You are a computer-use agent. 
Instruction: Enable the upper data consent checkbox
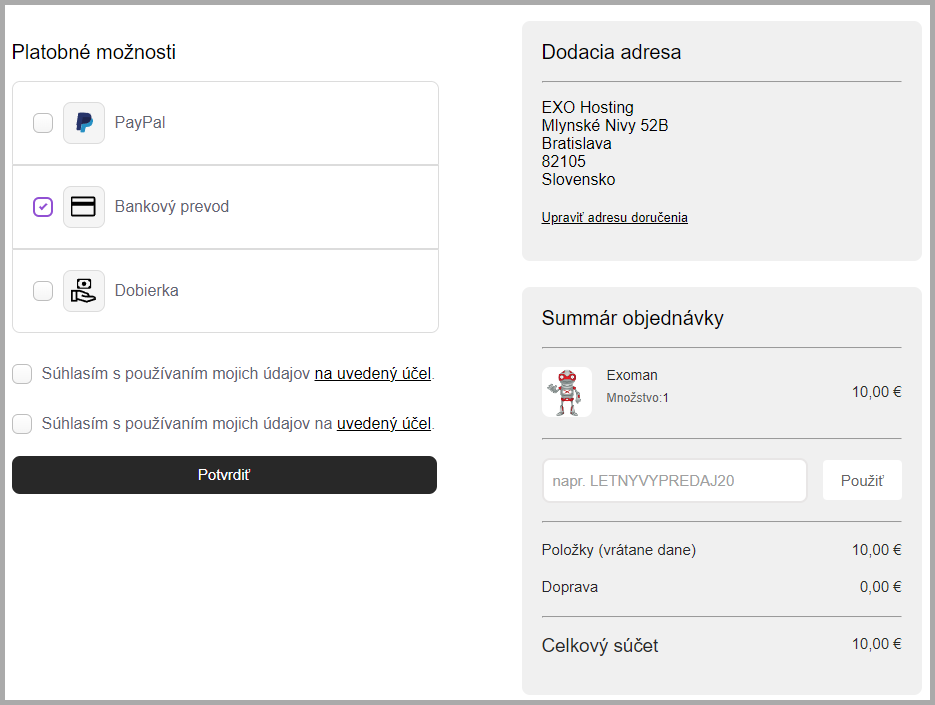[22, 374]
